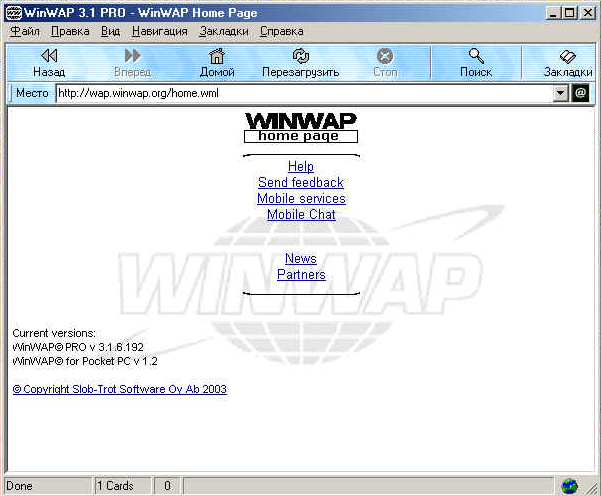This screenshot has height=496, width=601.
Task: Click 'WinWAP© for Pocket PC v 1.2' text
Action: tap(85, 361)
